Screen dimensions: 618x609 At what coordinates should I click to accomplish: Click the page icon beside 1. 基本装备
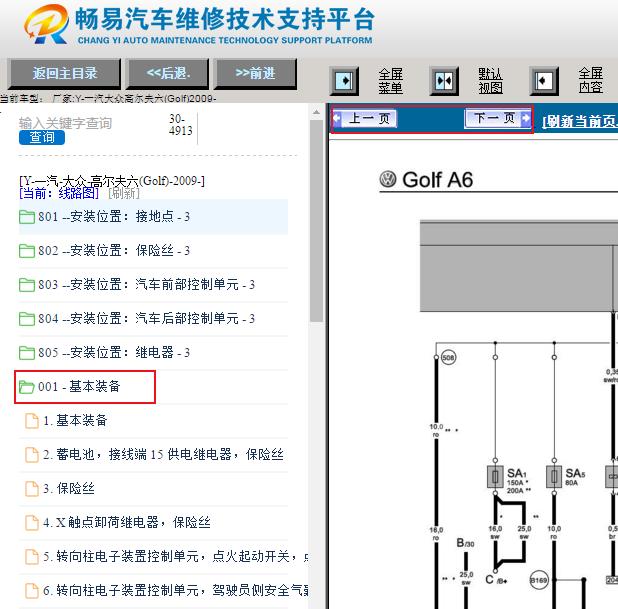click(x=32, y=421)
